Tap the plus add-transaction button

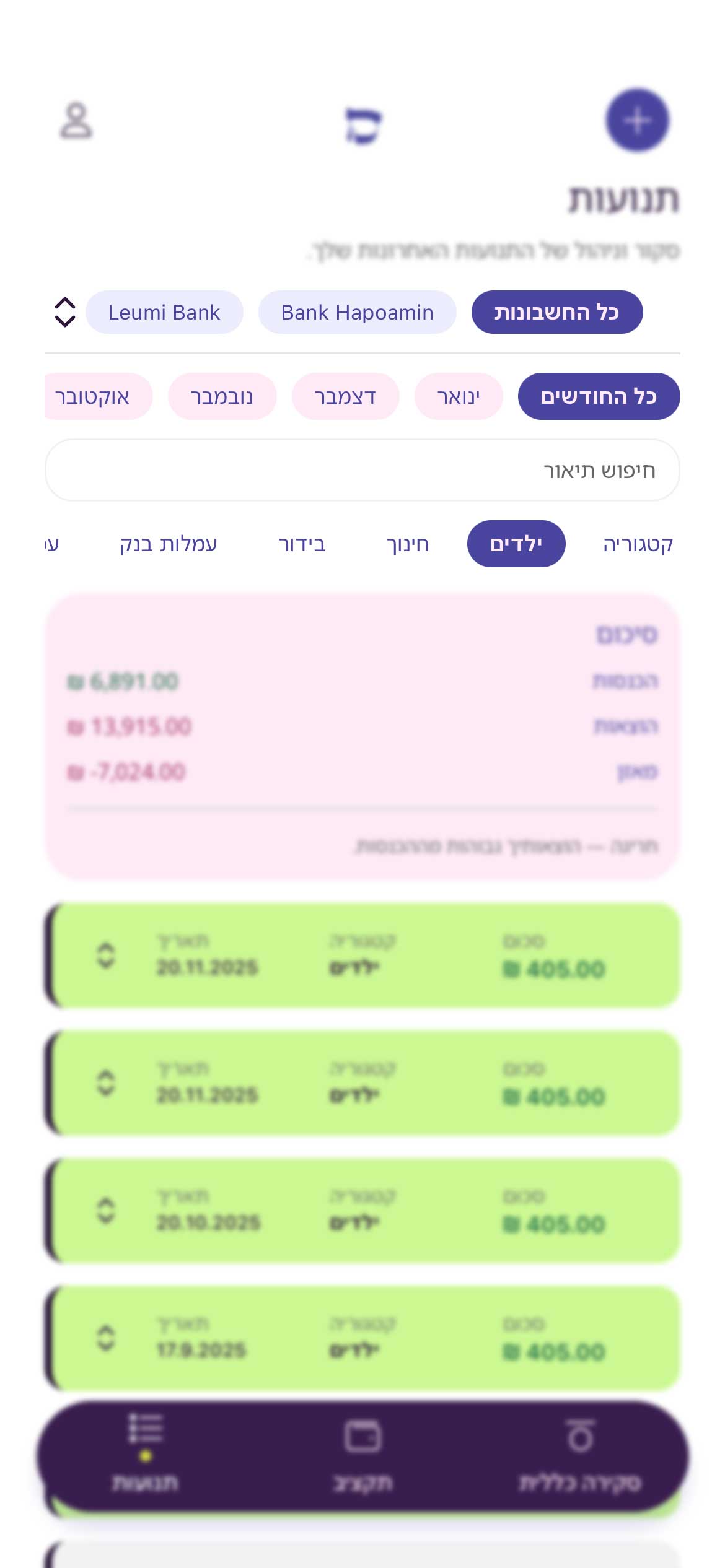point(637,121)
